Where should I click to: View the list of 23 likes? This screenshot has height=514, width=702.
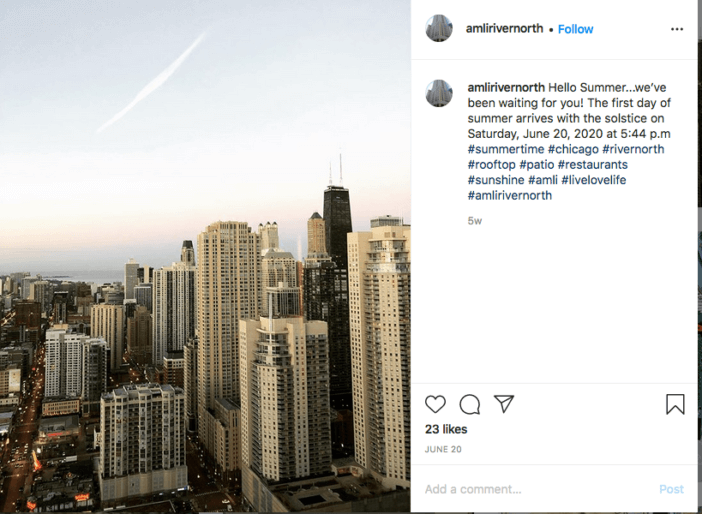pyautogui.click(x=446, y=429)
